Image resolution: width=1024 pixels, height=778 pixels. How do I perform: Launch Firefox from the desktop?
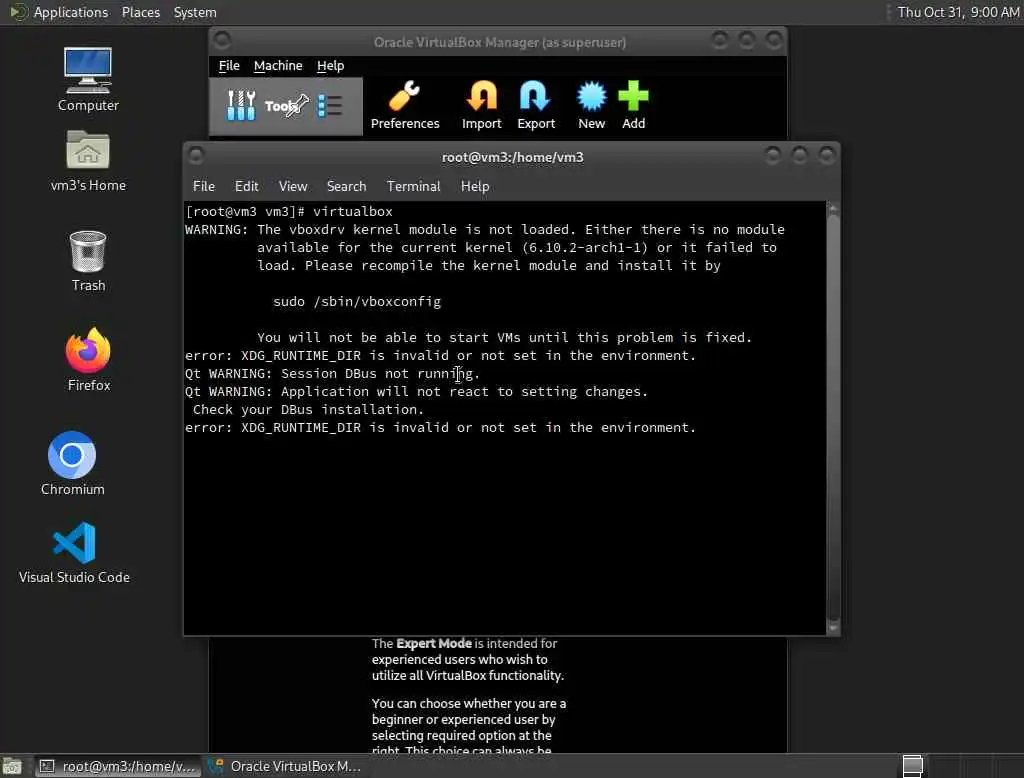pyautogui.click(x=89, y=360)
